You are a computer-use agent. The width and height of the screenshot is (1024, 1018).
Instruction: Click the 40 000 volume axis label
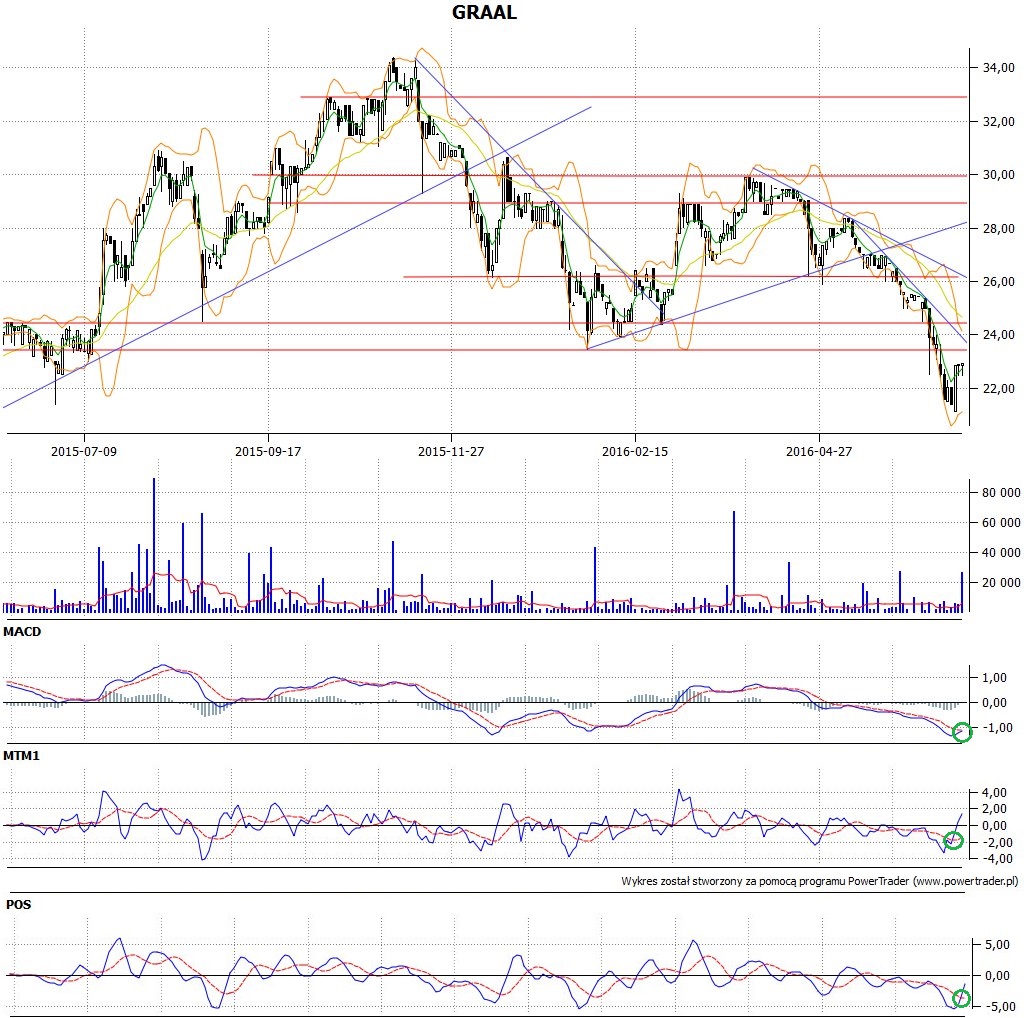click(x=1000, y=552)
